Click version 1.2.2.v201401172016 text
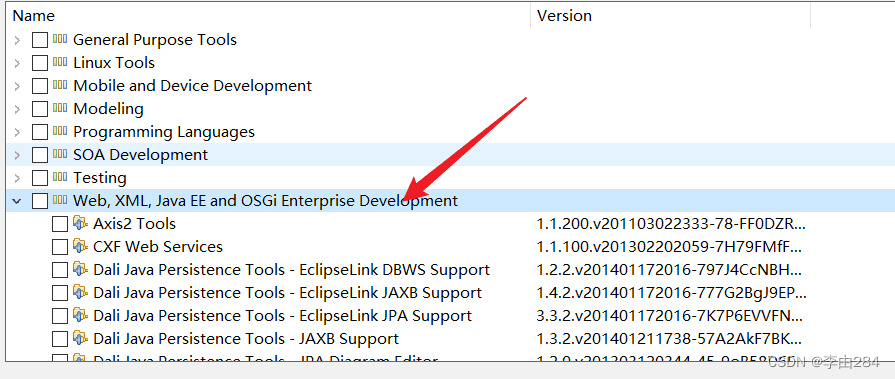 (670, 270)
